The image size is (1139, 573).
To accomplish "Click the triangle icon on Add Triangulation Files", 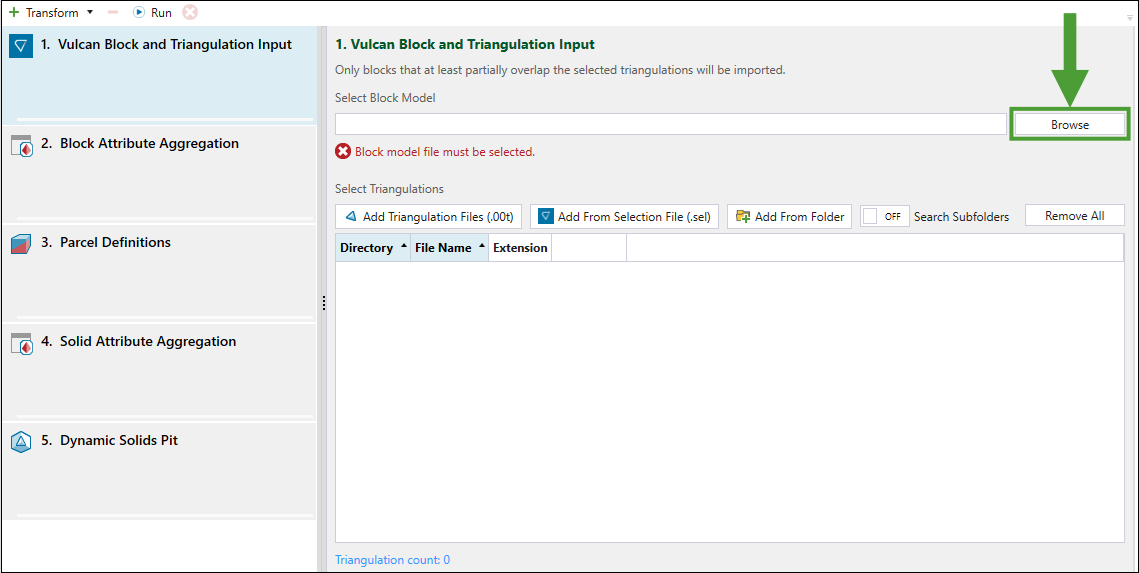I will (x=351, y=216).
